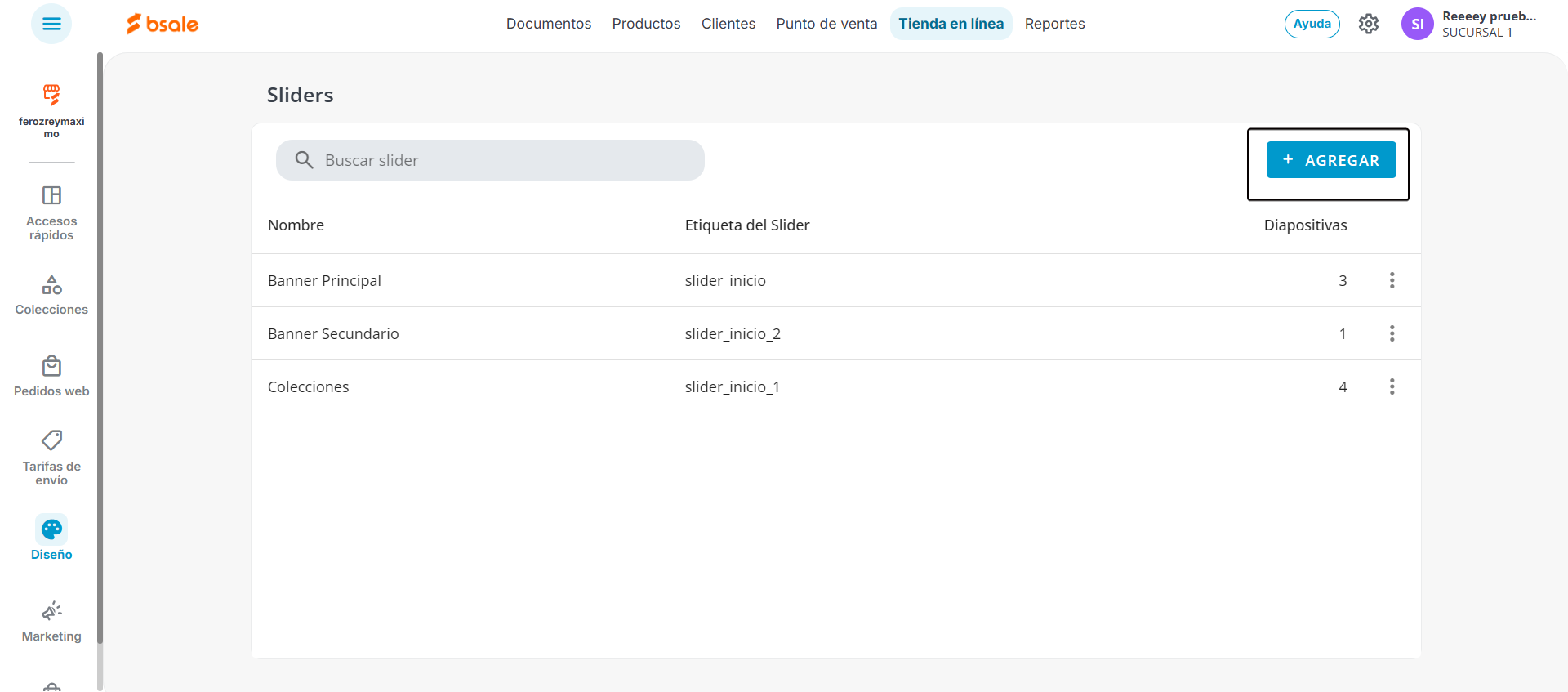Open options menu for Colecciones slider row
Image resolution: width=1568 pixels, height=692 pixels.
click(1392, 386)
